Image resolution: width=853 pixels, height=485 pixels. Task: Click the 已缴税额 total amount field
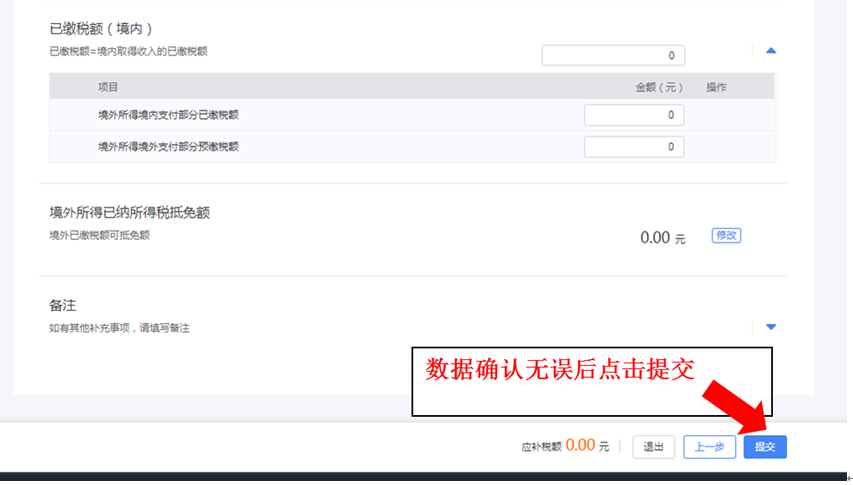tap(613, 55)
